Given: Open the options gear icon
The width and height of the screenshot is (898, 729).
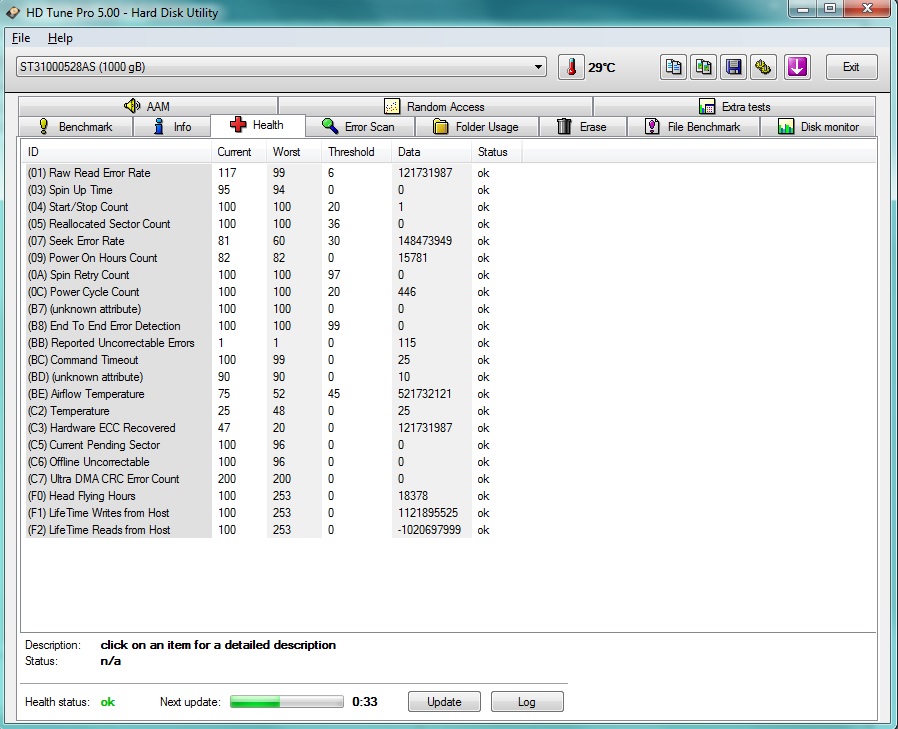Looking at the screenshot, I should point(763,67).
